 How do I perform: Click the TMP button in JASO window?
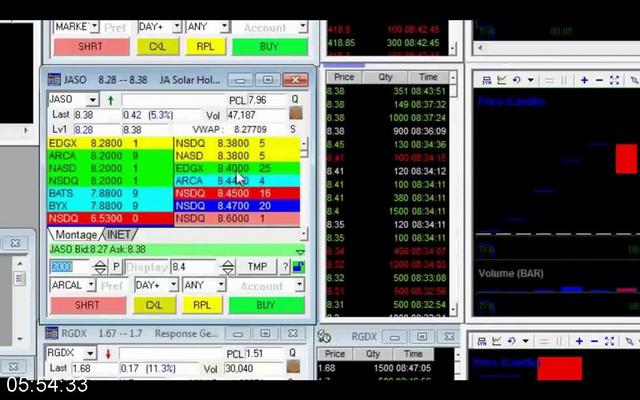(257, 267)
